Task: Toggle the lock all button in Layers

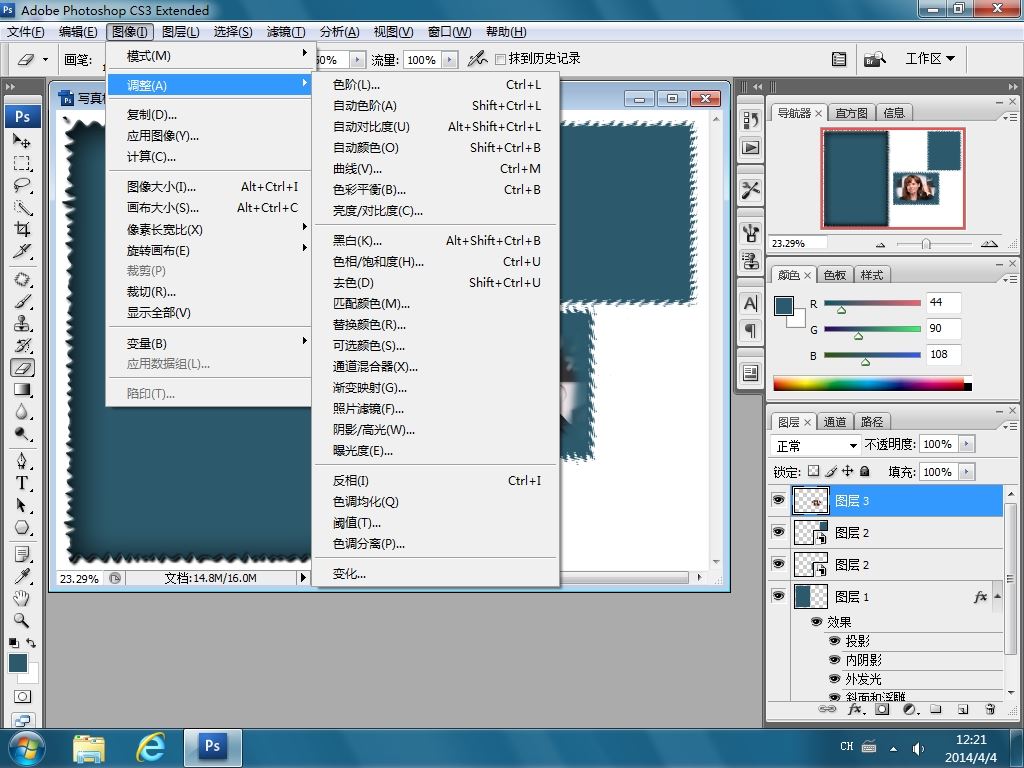Action: coord(865,471)
